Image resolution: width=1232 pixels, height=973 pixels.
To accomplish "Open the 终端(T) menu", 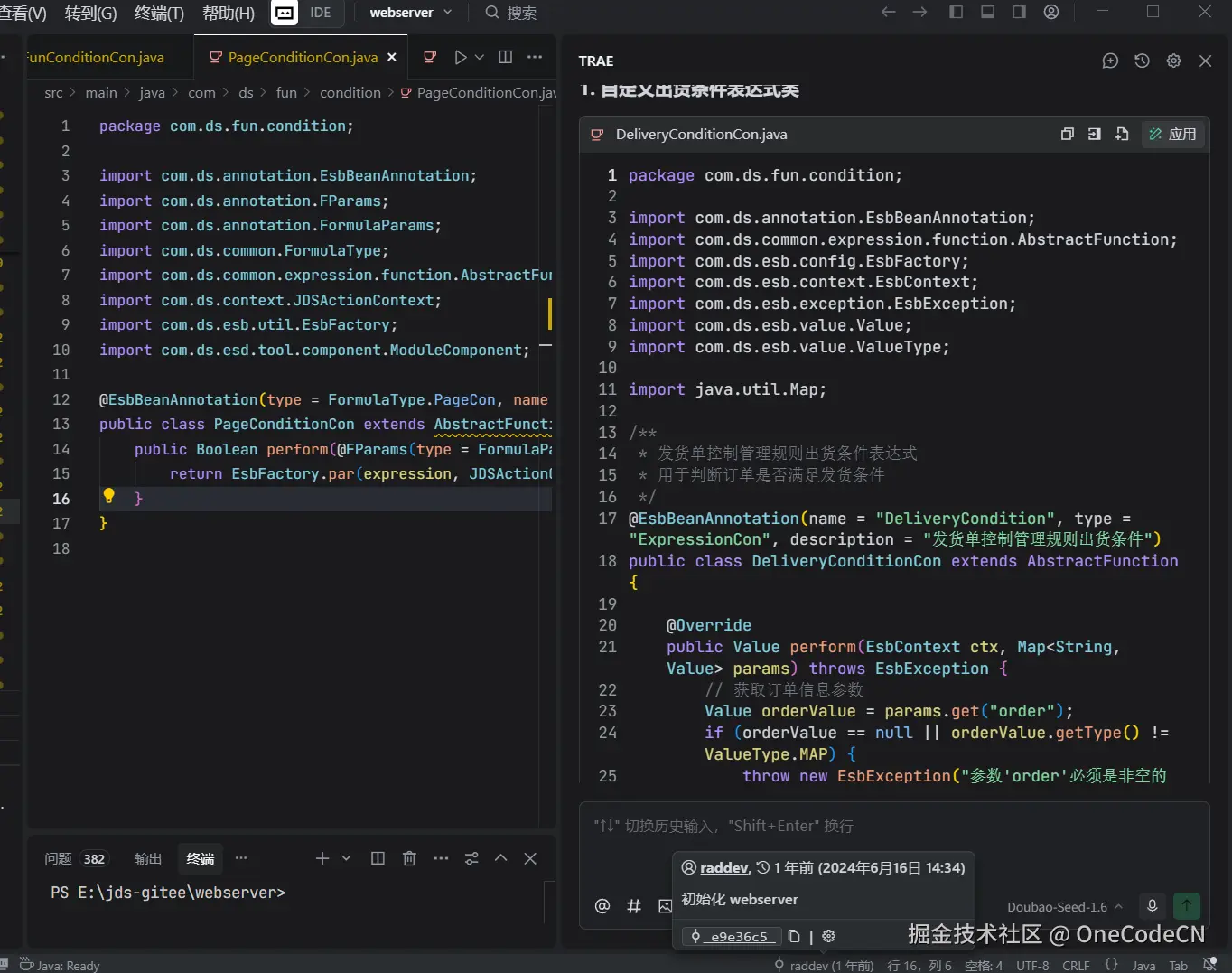I will tap(159, 13).
